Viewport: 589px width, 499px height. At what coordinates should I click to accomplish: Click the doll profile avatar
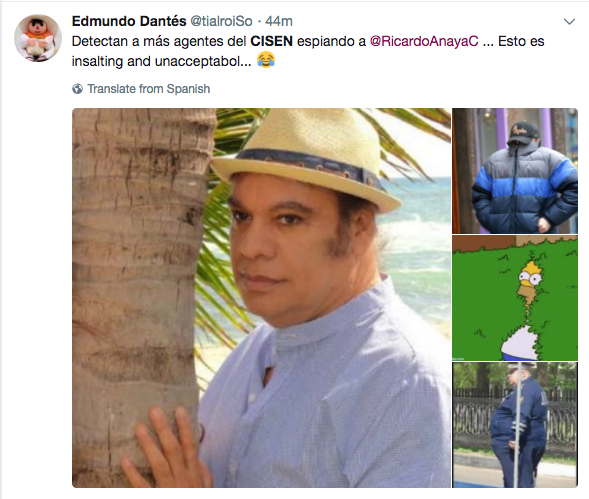click(x=38, y=38)
